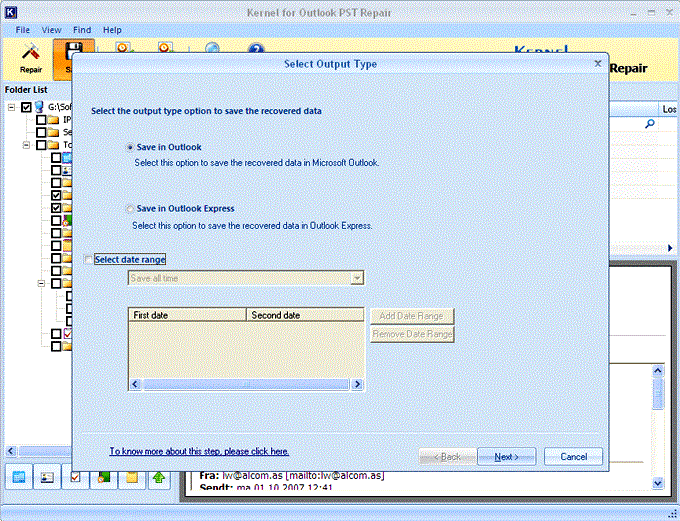Click the Fra: lw@alcom.as sender line
The height and width of the screenshot is (521, 680).
pyautogui.click(x=291, y=475)
